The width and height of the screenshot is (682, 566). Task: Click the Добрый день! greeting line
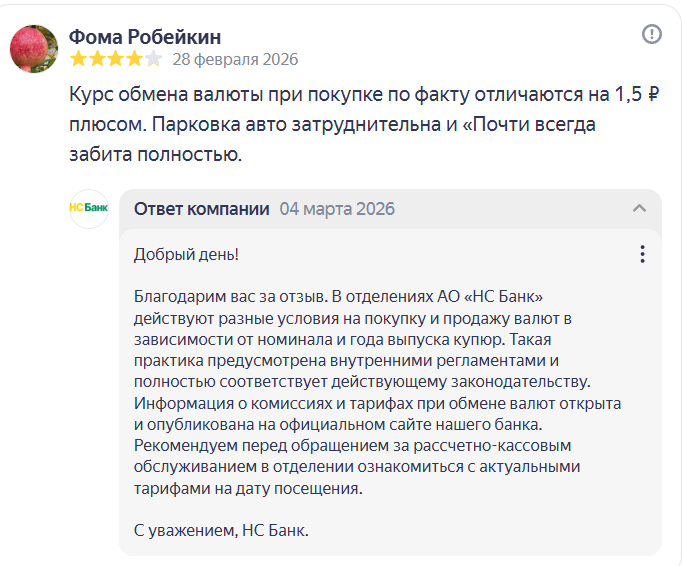[x=186, y=254]
